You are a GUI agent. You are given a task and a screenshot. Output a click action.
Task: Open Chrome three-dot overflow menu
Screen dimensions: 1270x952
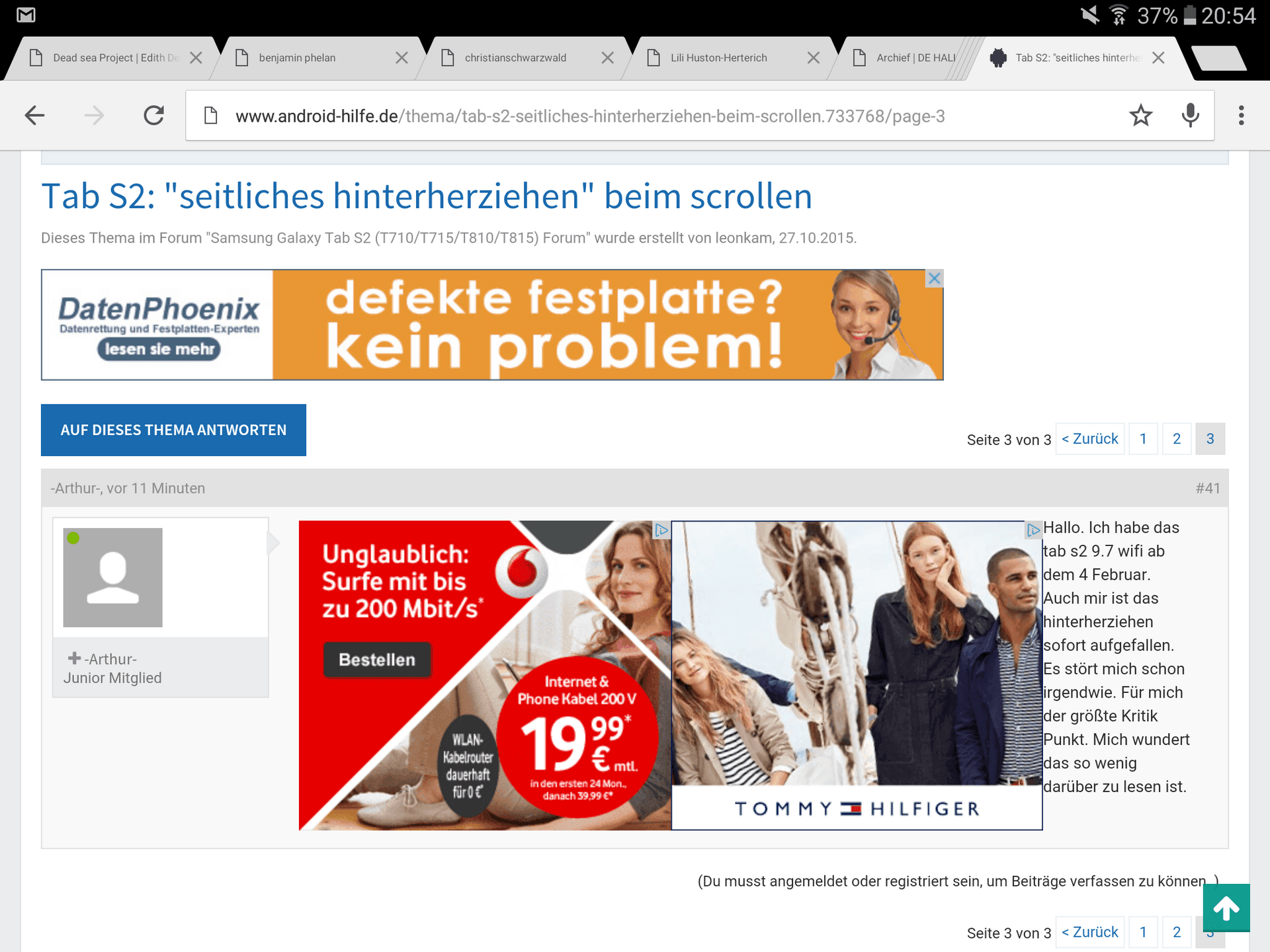coord(1241,116)
